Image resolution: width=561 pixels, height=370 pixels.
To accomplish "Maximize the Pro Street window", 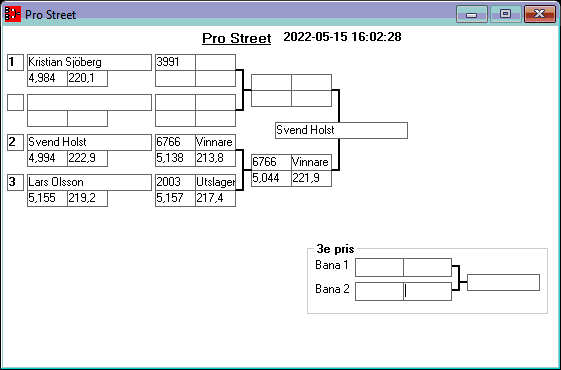I will click(505, 14).
